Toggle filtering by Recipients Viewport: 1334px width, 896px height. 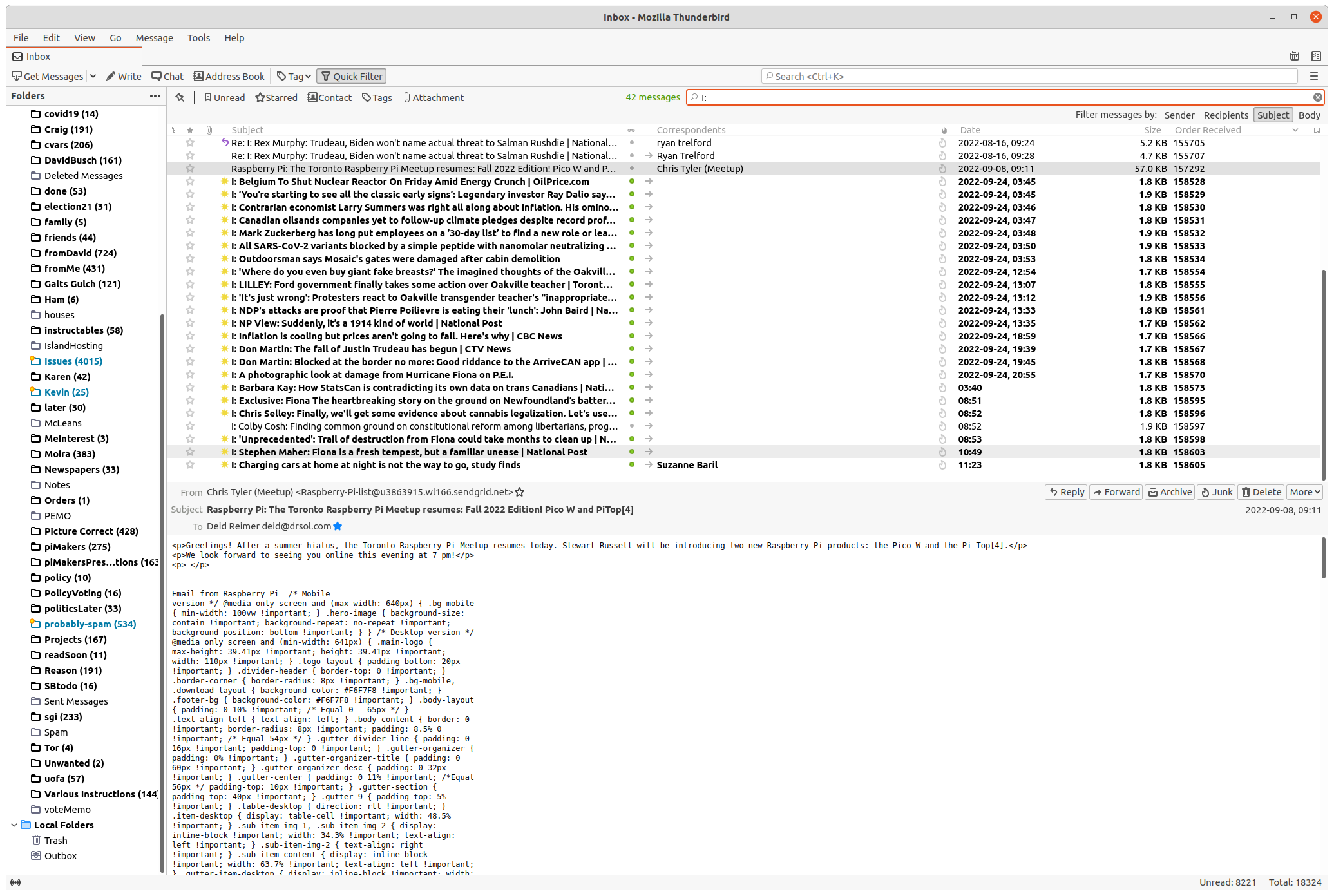point(1226,115)
